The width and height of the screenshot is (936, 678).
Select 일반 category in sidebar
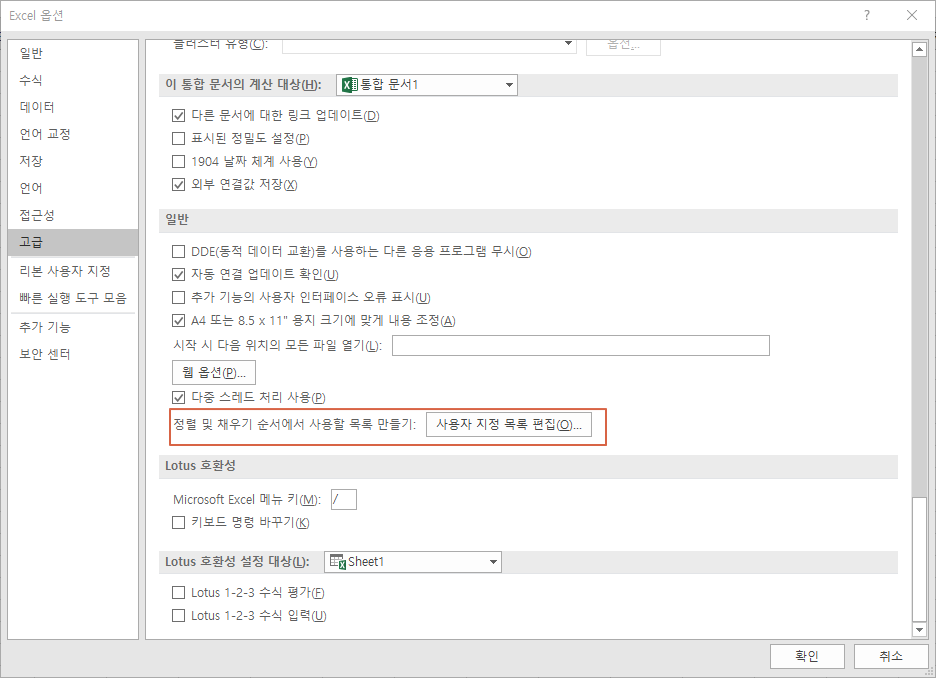[x=73, y=53]
